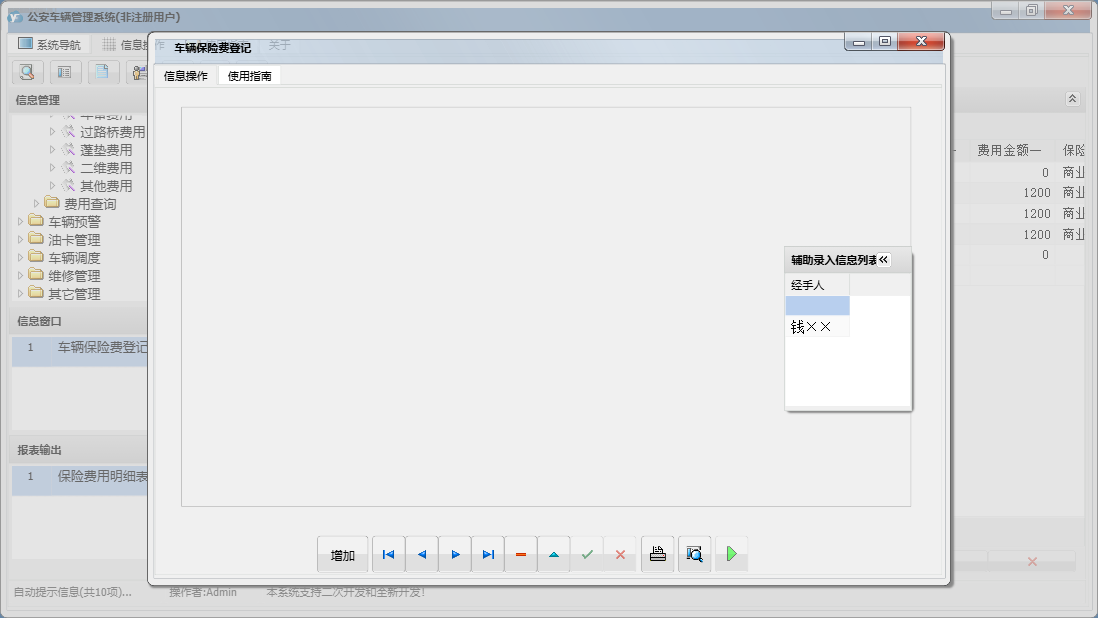Screen dimensions: 1098x618
Task: Click the 经手人 column header
Action: tap(817, 285)
